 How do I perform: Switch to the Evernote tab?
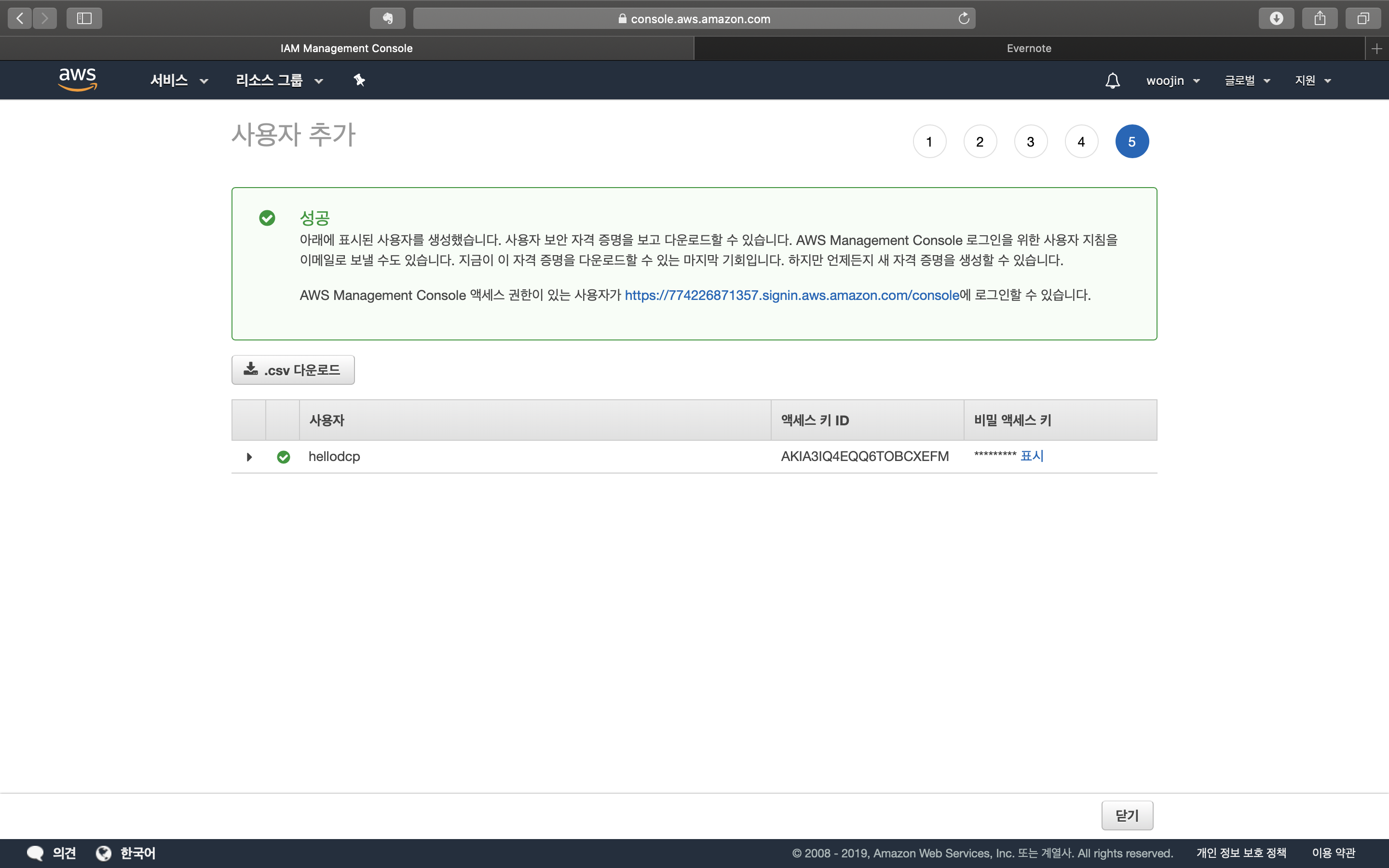[1029, 49]
